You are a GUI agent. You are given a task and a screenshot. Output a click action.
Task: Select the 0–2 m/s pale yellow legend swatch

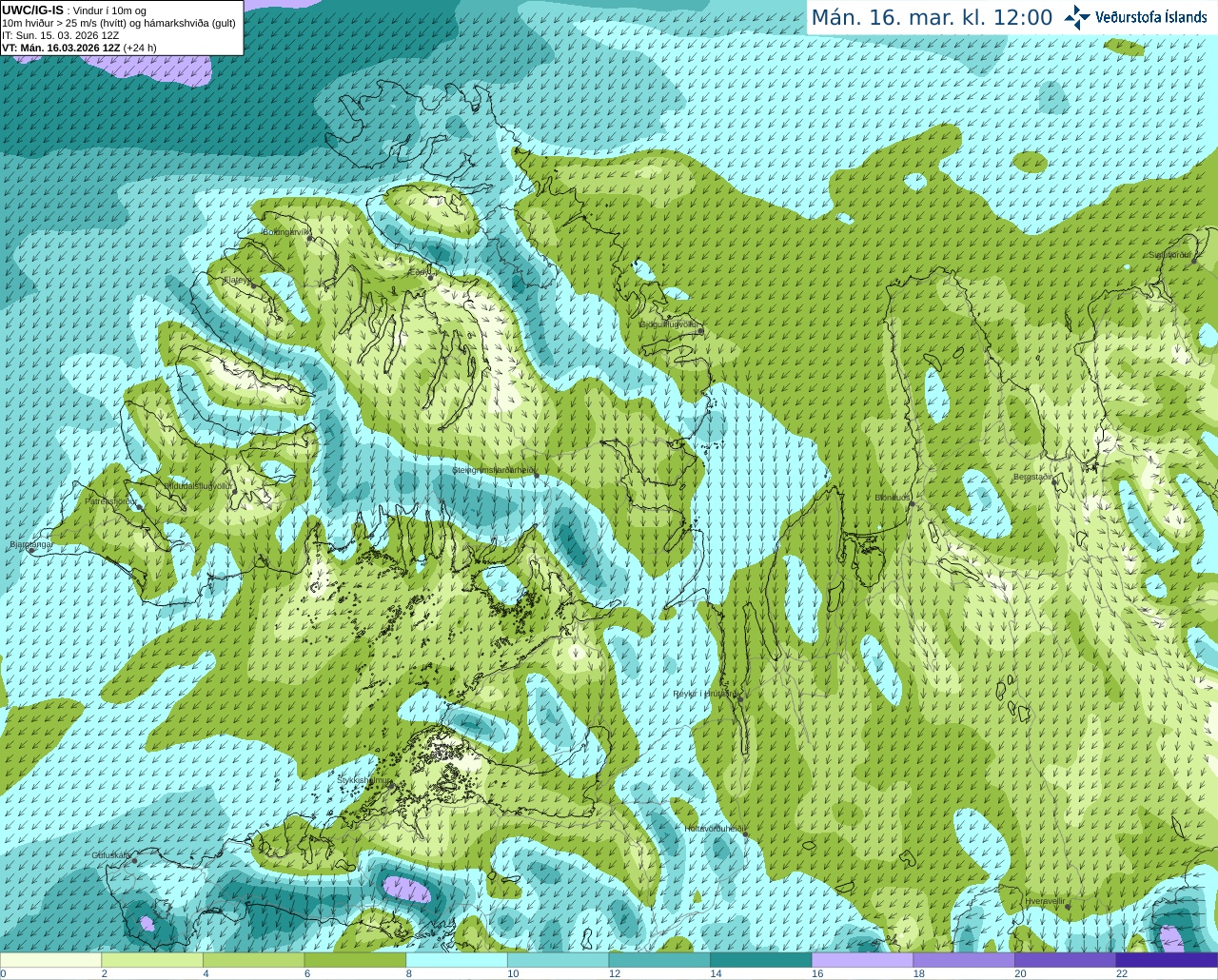pos(50,960)
